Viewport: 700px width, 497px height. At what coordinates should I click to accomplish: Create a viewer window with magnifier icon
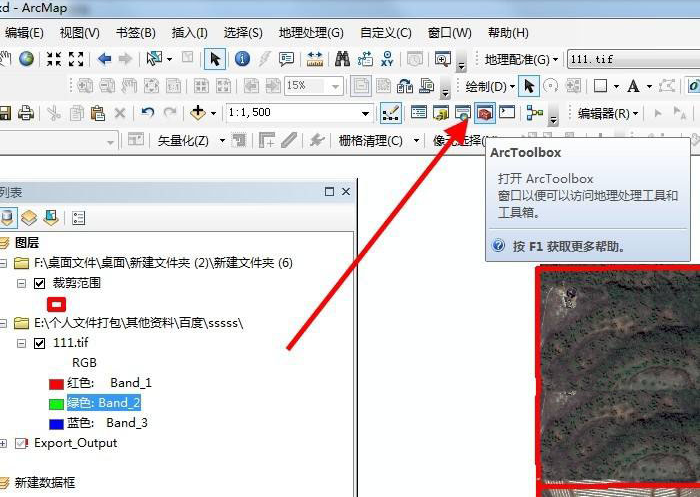[x=442, y=59]
